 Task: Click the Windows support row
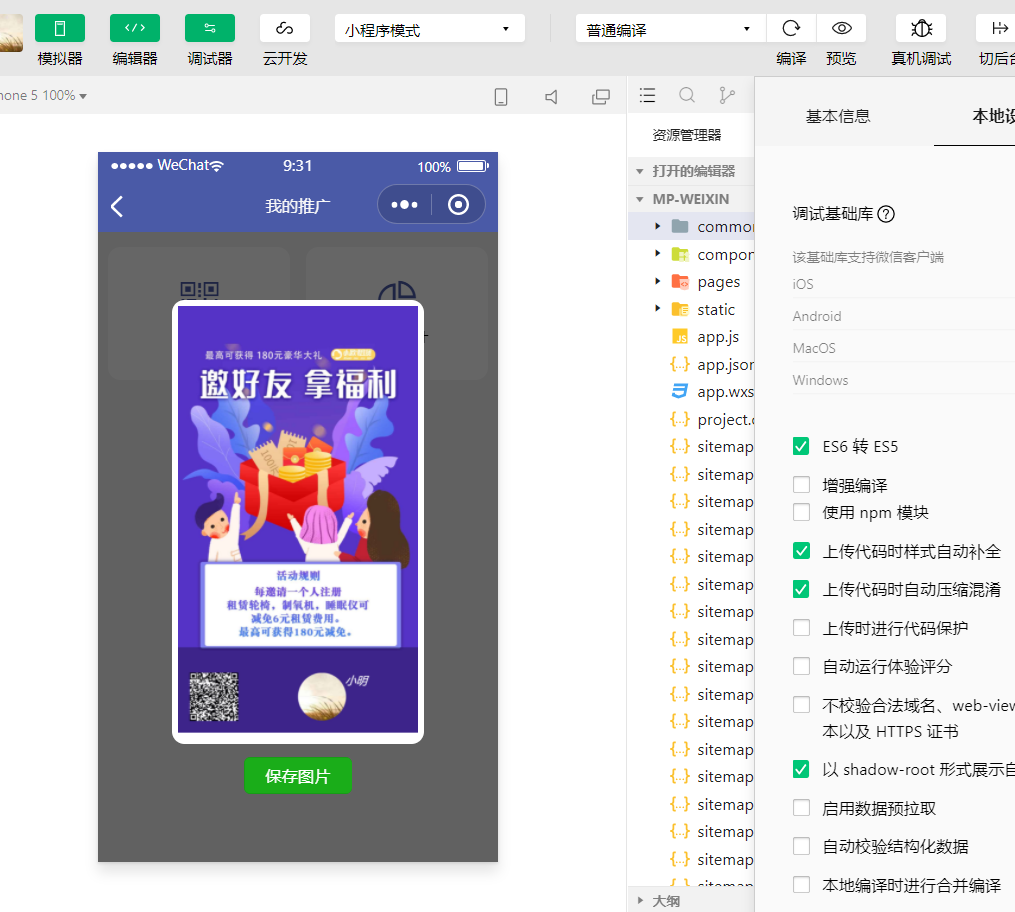click(x=904, y=380)
